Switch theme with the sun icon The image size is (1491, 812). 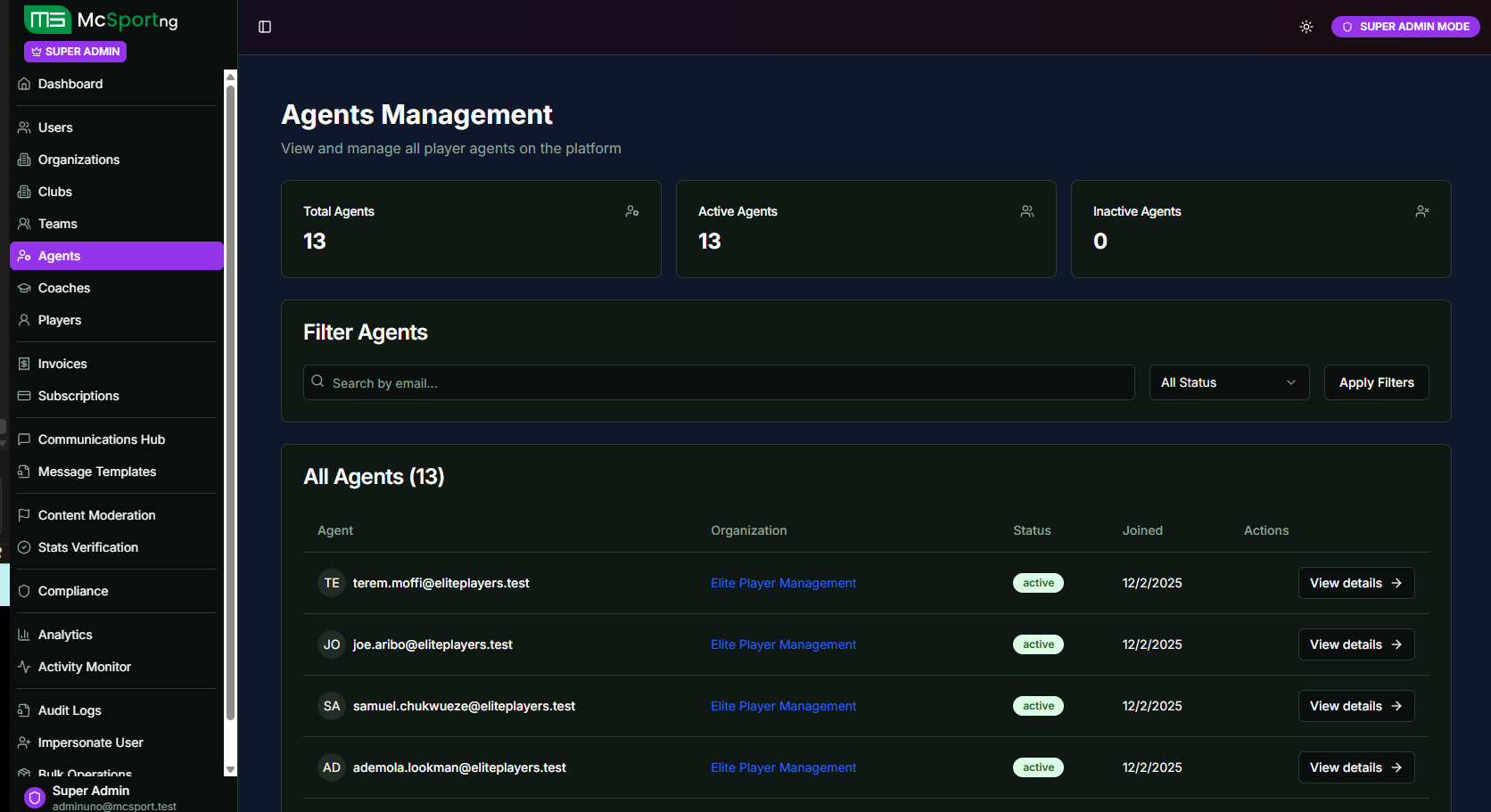coord(1306,27)
